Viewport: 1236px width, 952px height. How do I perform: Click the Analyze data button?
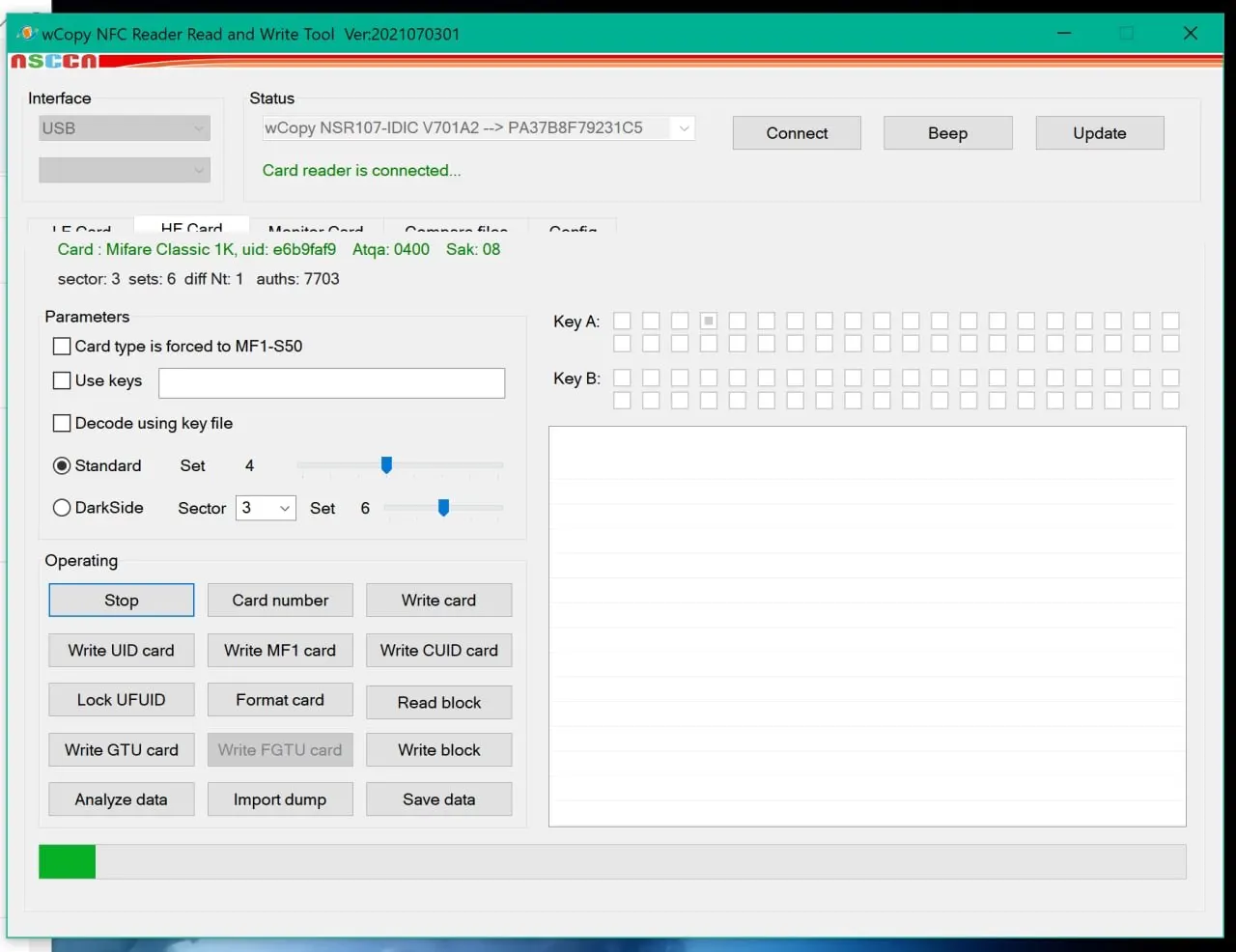pyautogui.click(x=122, y=799)
